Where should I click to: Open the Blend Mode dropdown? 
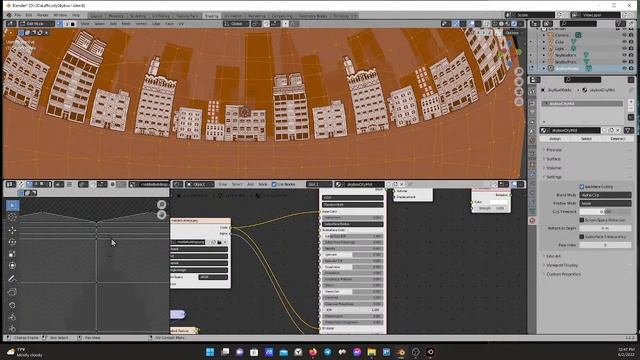click(x=605, y=195)
